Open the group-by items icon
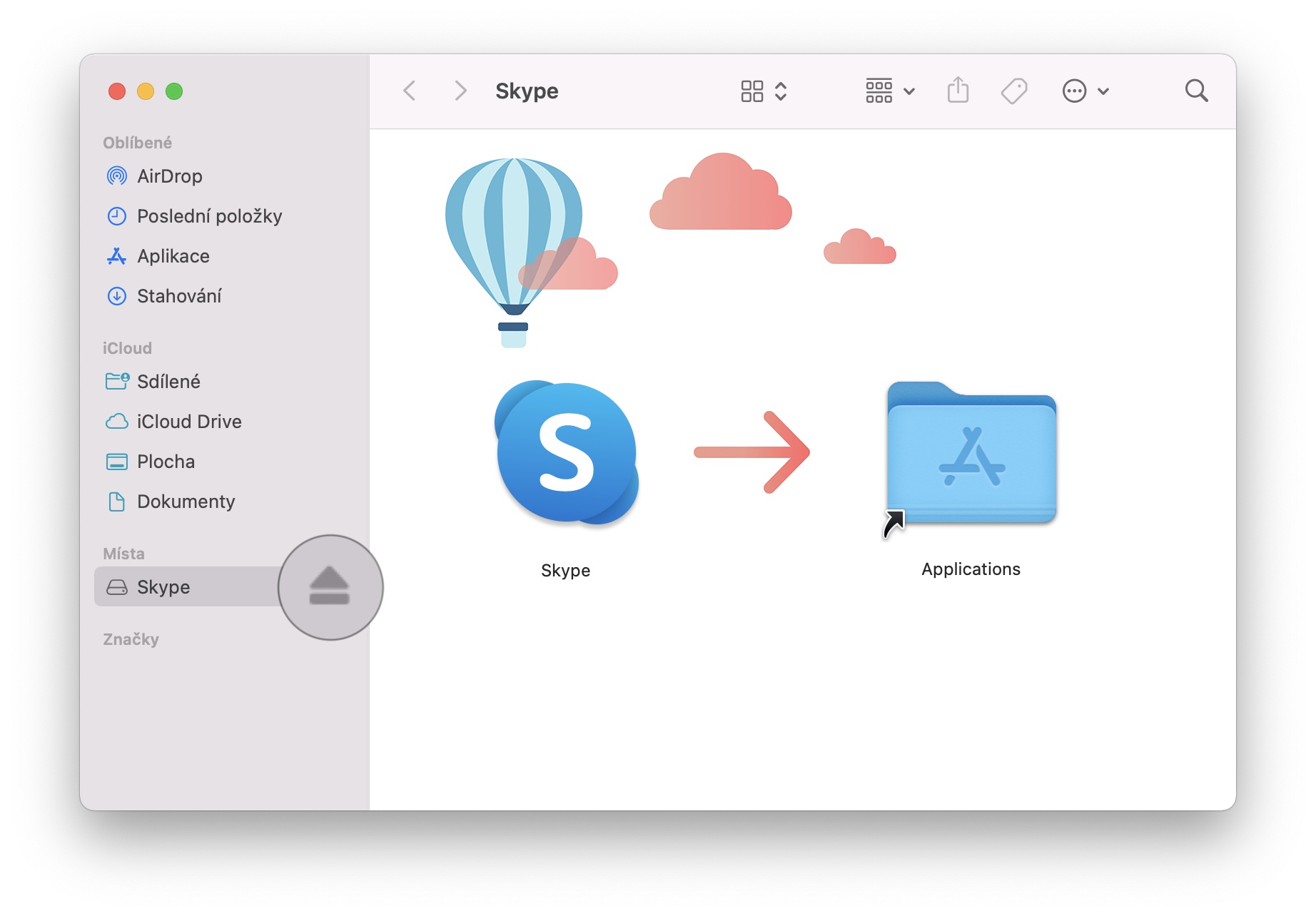 879,91
